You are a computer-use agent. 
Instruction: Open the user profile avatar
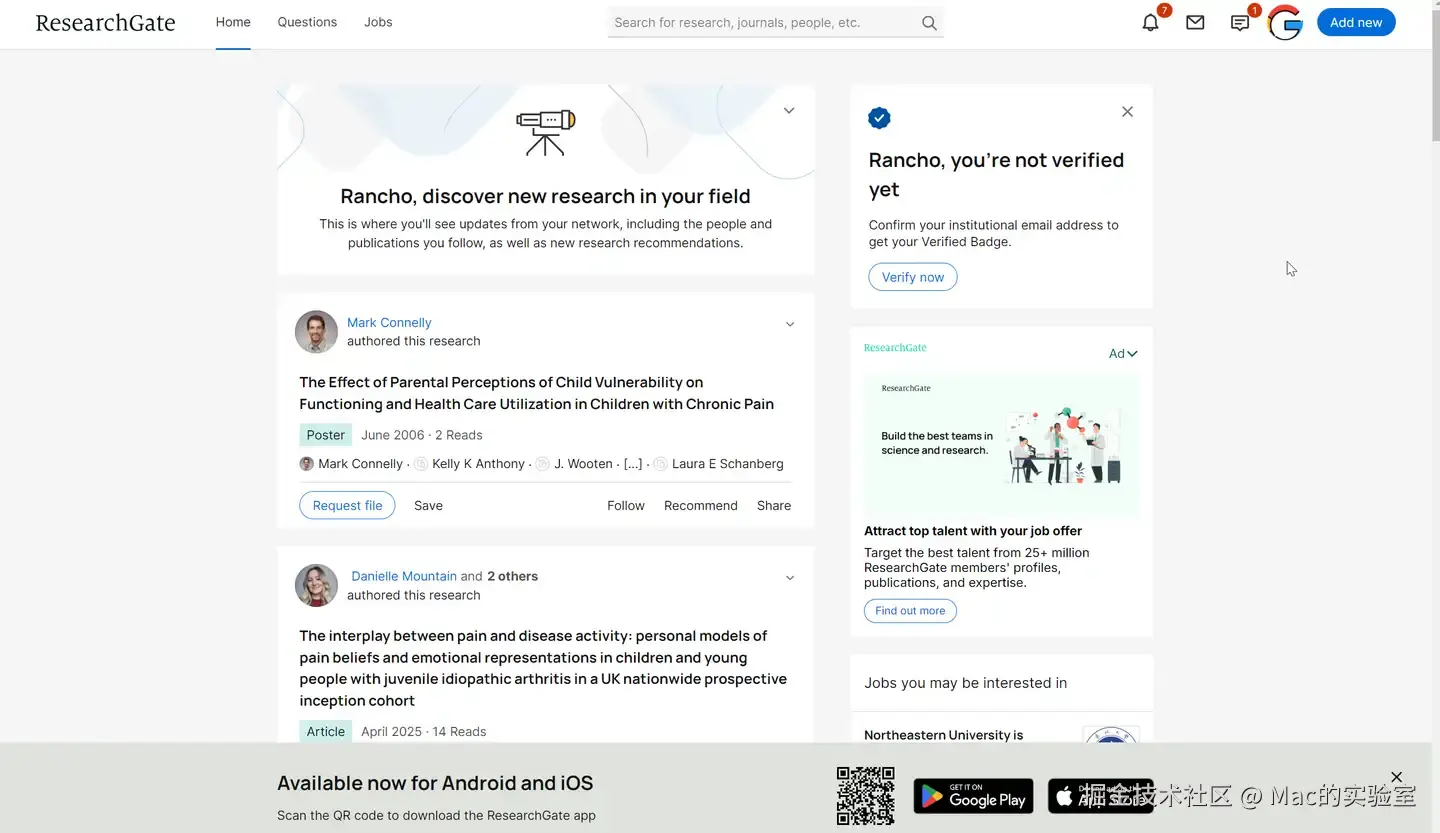(1285, 23)
